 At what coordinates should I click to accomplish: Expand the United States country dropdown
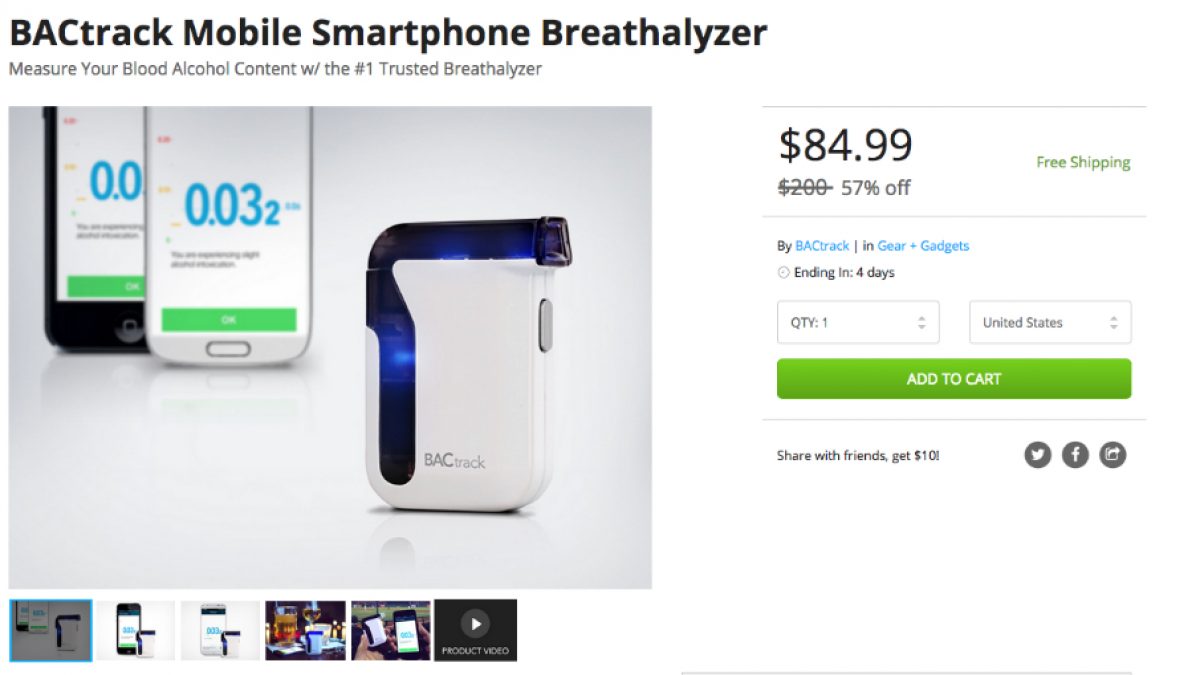tap(1050, 322)
